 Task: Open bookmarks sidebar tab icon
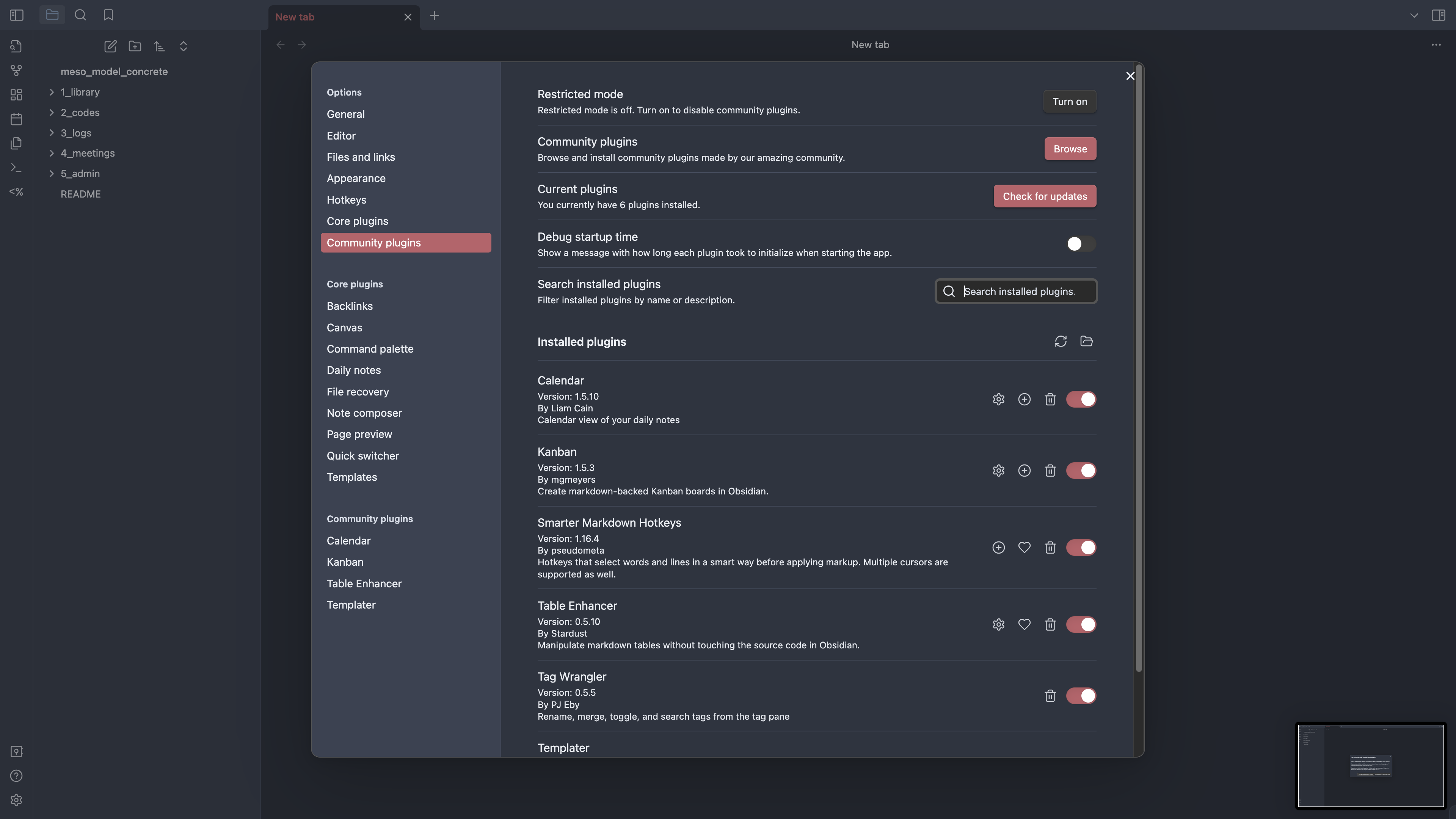click(x=108, y=15)
